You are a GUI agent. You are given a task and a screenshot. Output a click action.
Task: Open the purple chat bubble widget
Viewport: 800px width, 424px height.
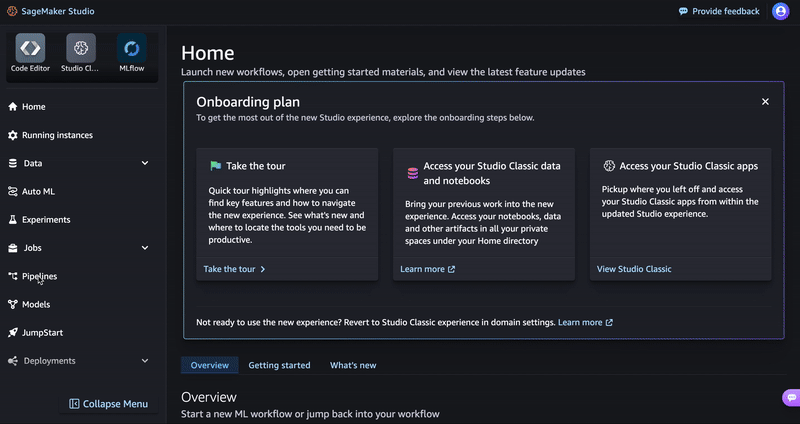[x=790, y=398]
